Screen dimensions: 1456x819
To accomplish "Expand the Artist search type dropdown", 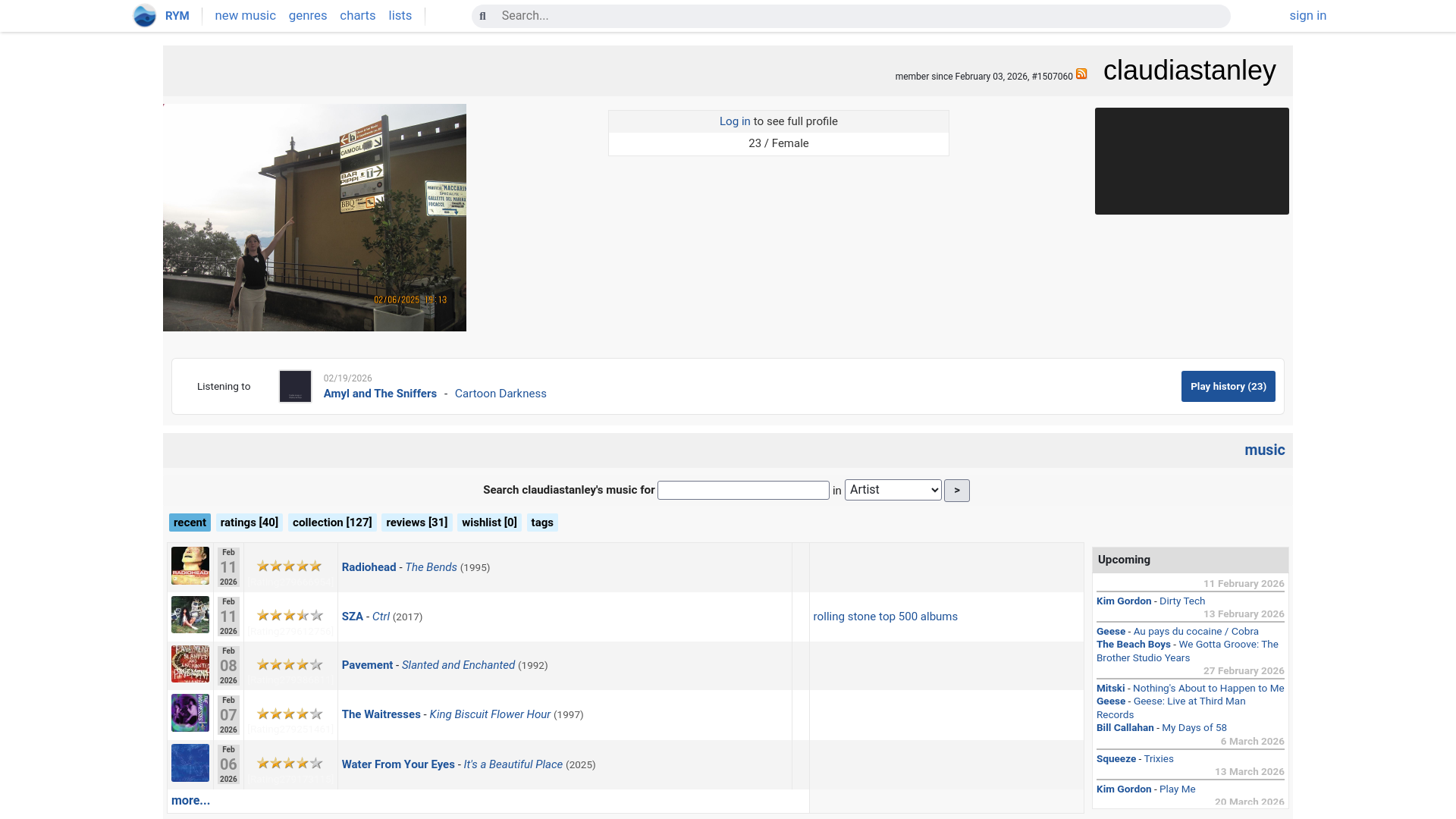I will click(893, 490).
